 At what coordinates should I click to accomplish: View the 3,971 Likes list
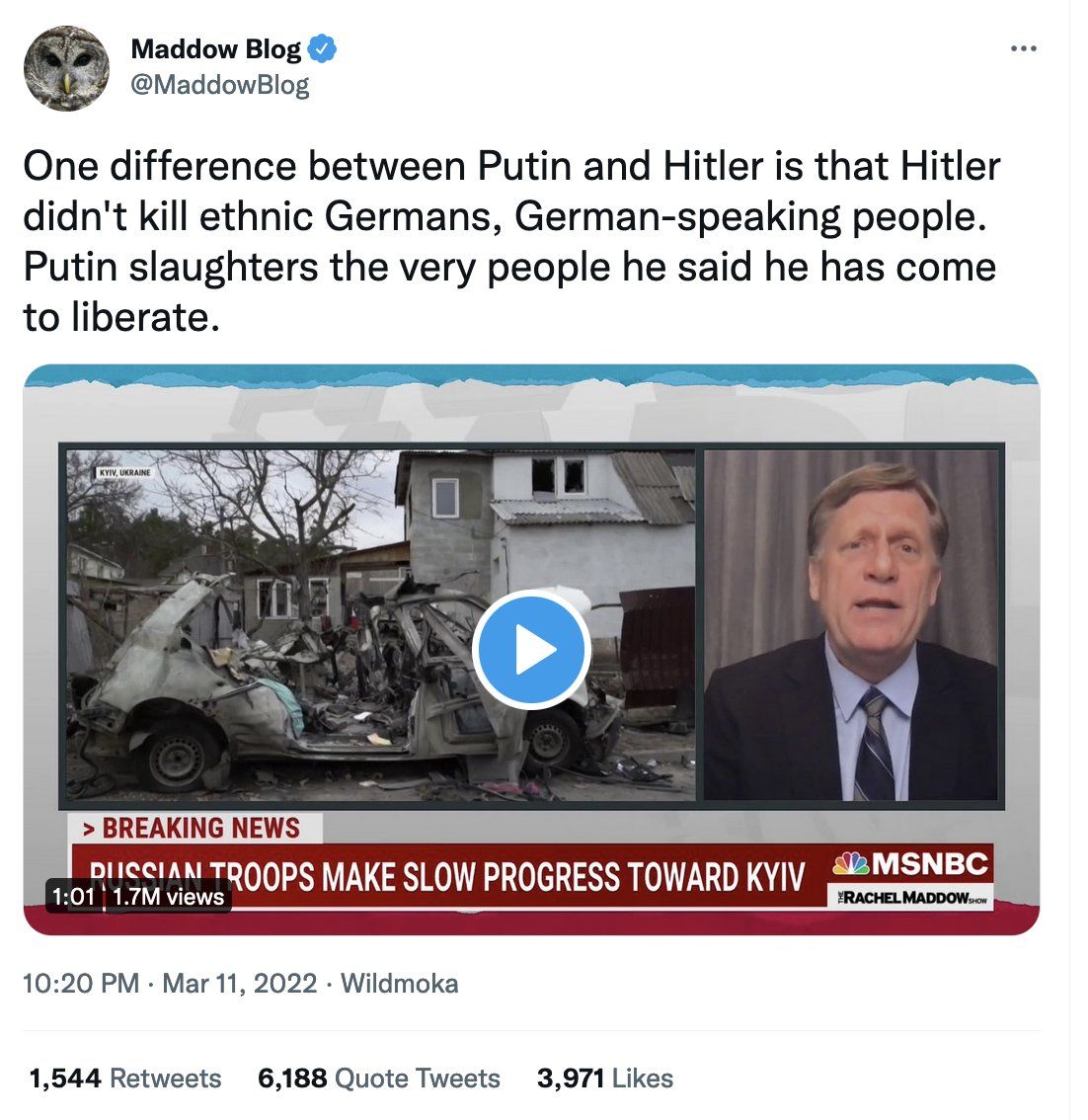pos(604,1078)
